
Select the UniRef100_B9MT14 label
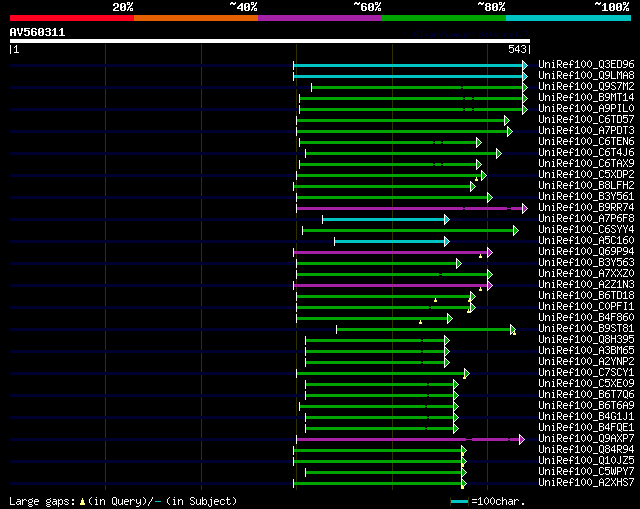point(586,98)
